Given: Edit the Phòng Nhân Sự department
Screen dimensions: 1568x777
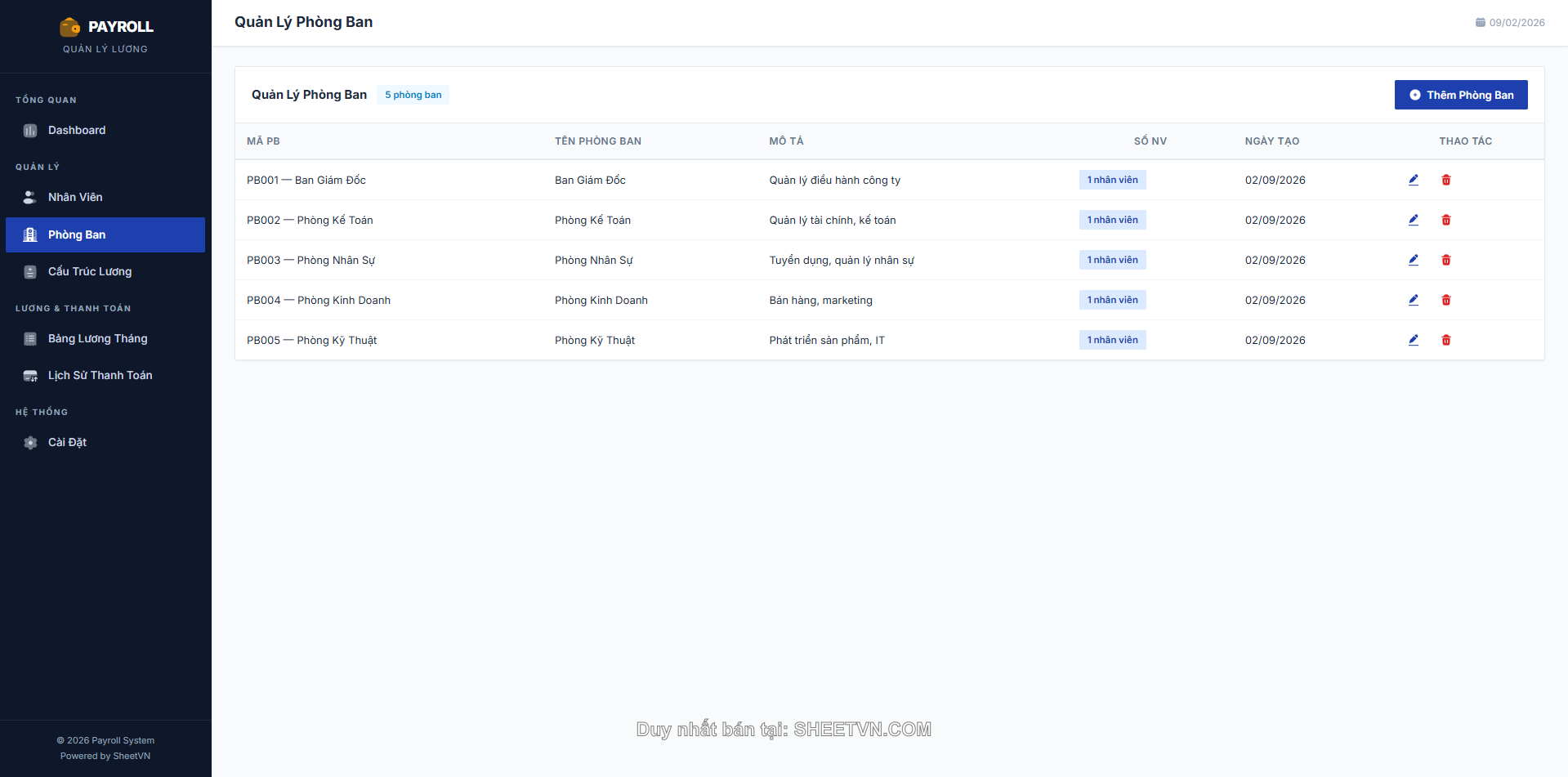Looking at the screenshot, I should (1413, 260).
